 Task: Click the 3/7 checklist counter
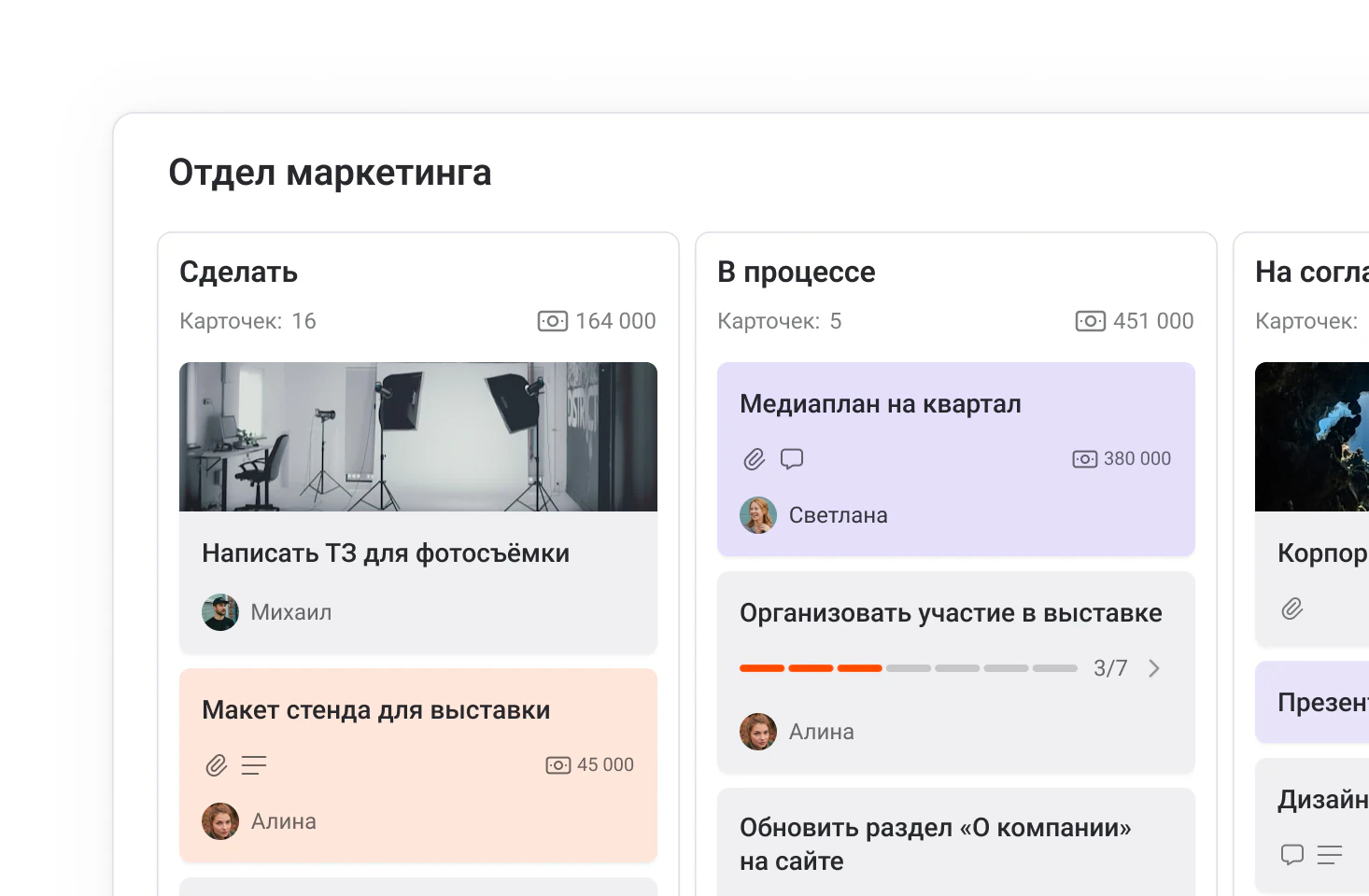point(1110,668)
